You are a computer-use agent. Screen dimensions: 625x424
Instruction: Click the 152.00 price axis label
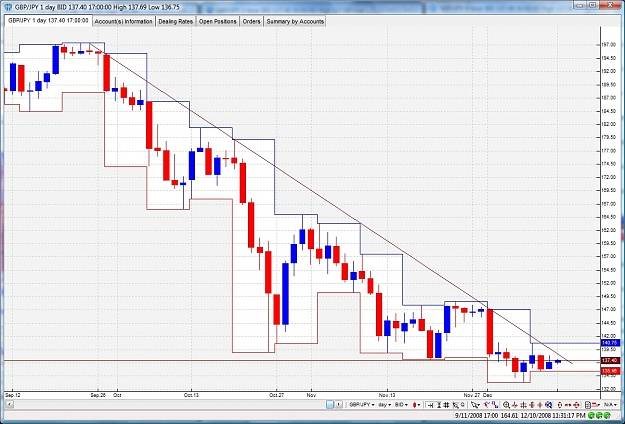coord(609,283)
